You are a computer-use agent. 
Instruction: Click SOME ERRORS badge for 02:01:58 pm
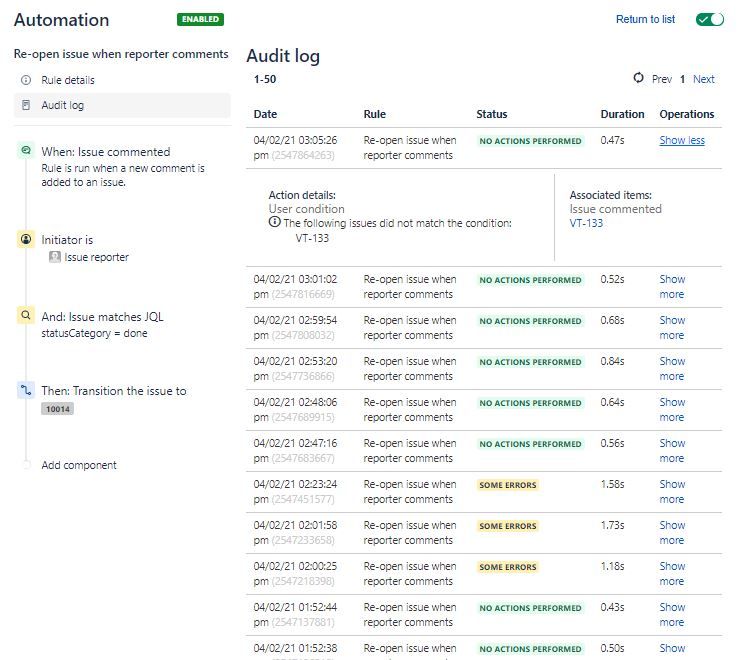(508, 526)
